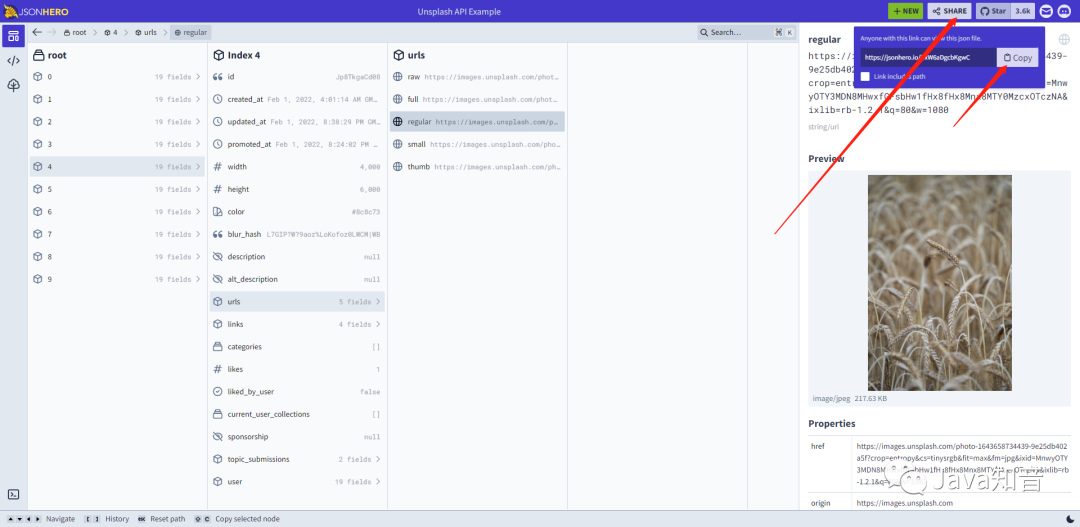
Task: Go back with the left arrow
Action: pyautogui.click(x=37, y=32)
